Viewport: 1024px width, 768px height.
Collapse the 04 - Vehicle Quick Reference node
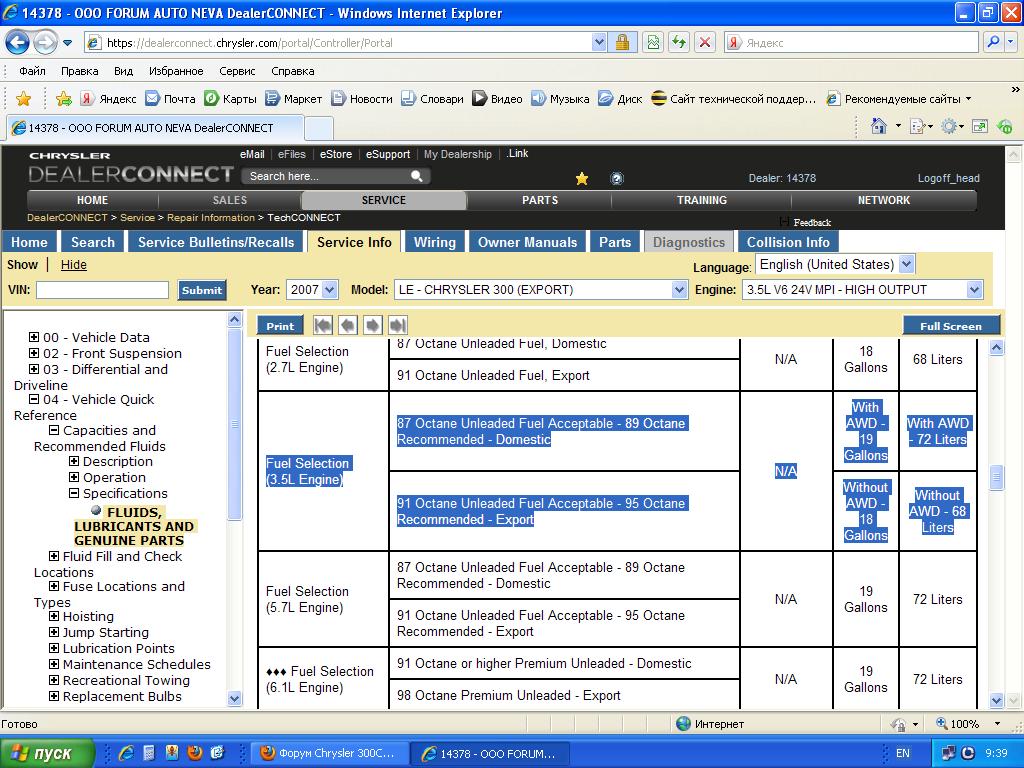pos(34,399)
